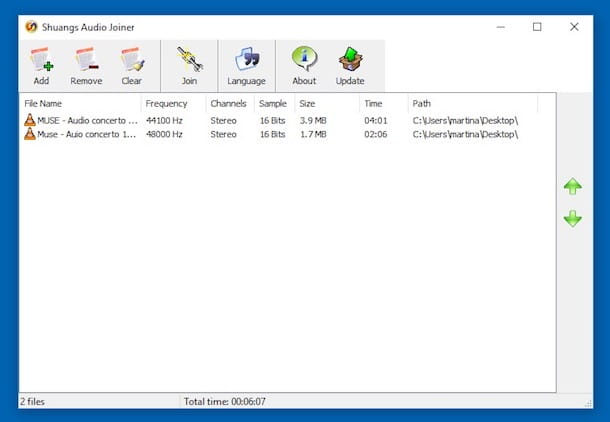Screen dimensions: 610x422
Task: Select file 'MUSE - Audio concerto ...'
Action: click(x=88, y=121)
